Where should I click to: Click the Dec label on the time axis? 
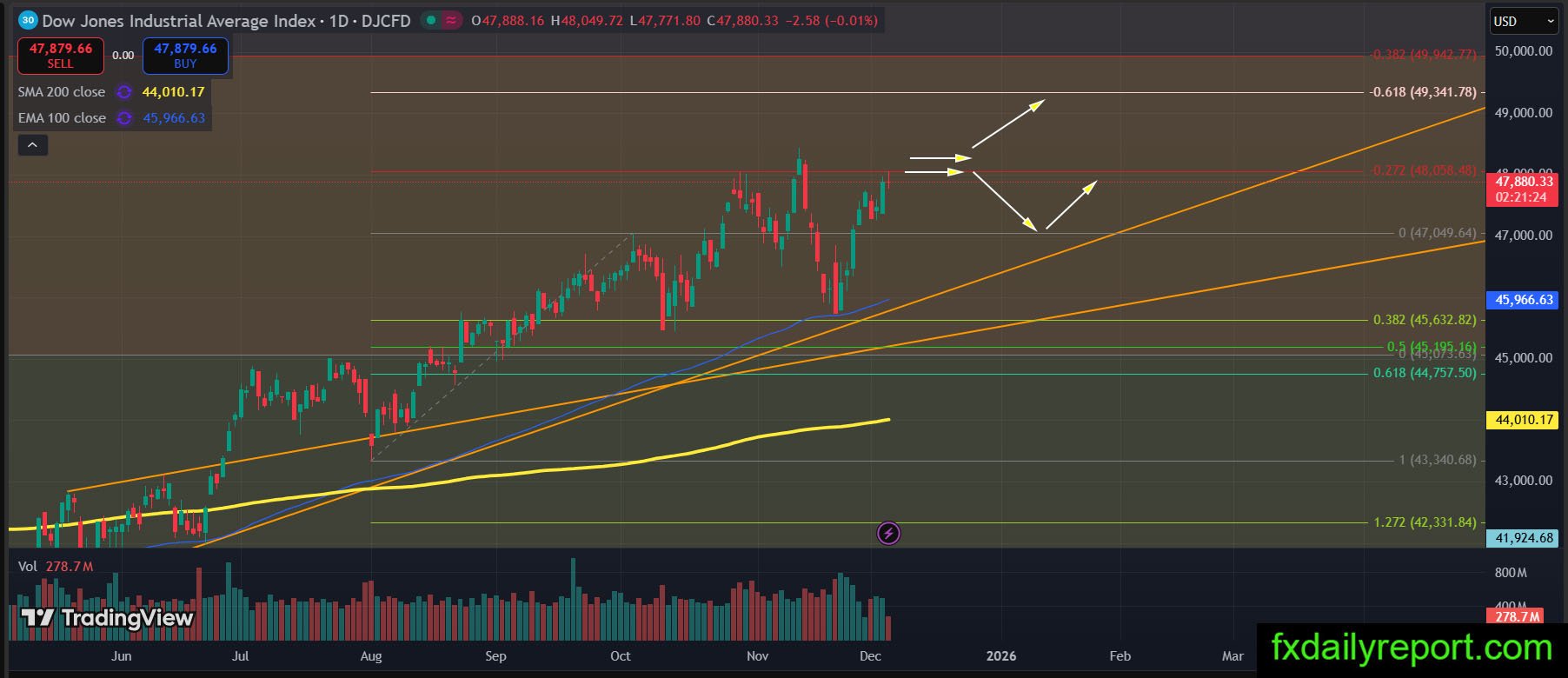click(870, 656)
